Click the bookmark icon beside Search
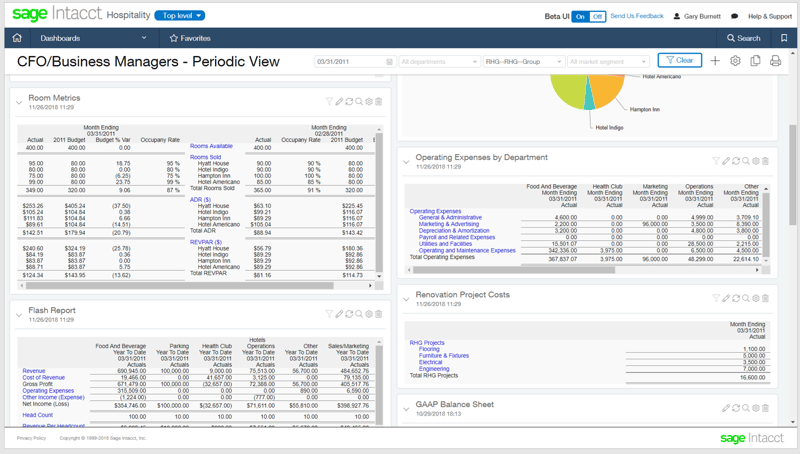The height and width of the screenshot is (454, 800). pos(784,38)
